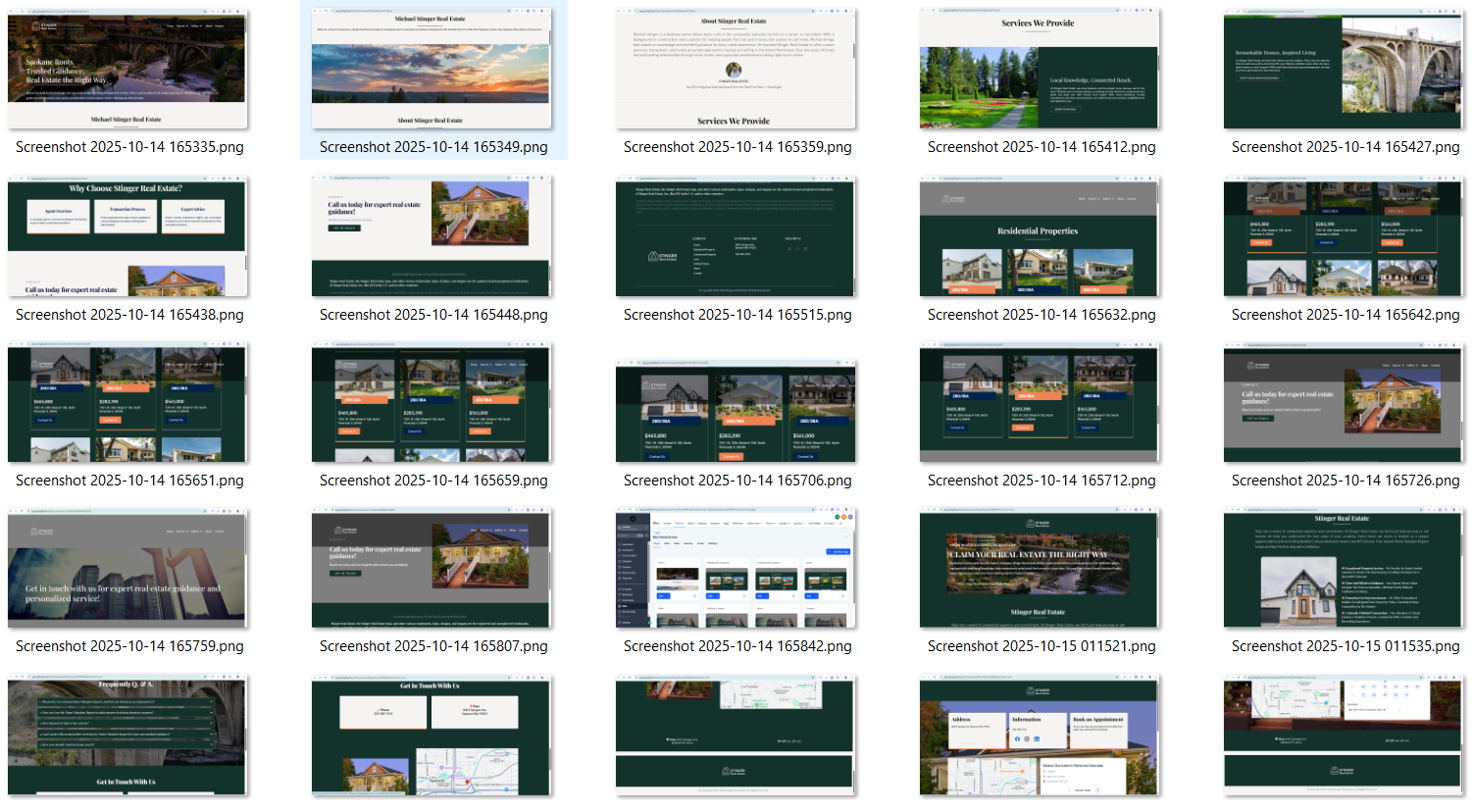Select the Get In Touch With Us heading thumbnail
Screen dimensions: 1474x812
point(432,735)
